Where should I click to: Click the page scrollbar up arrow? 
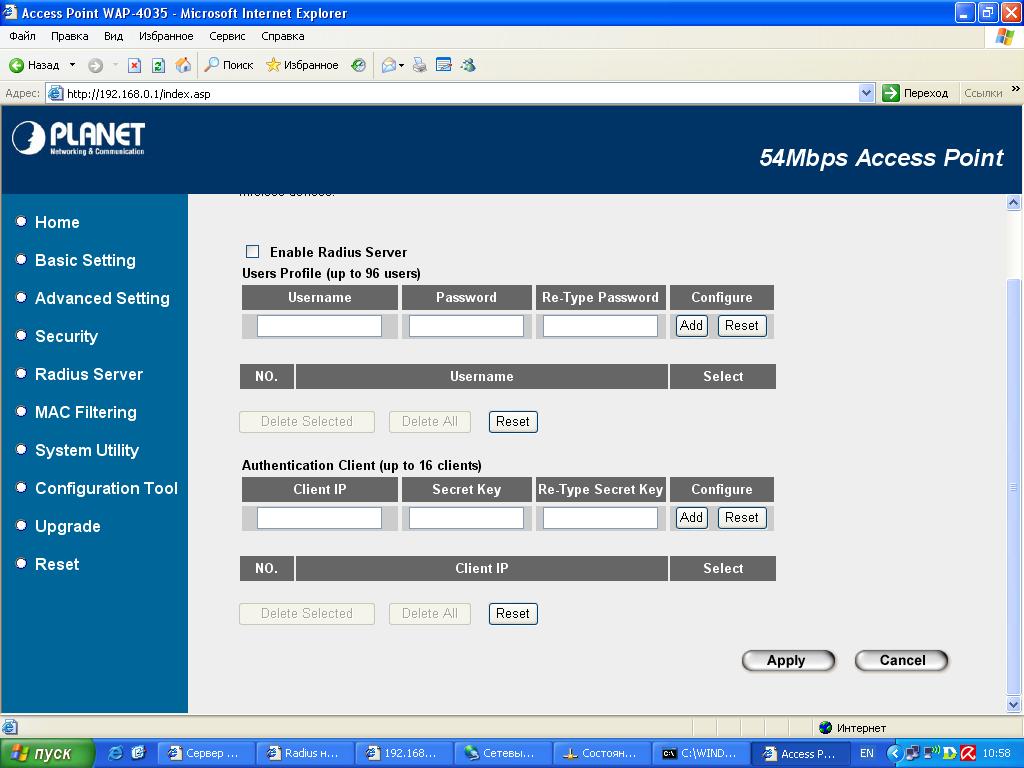(x=1014, y=202)
